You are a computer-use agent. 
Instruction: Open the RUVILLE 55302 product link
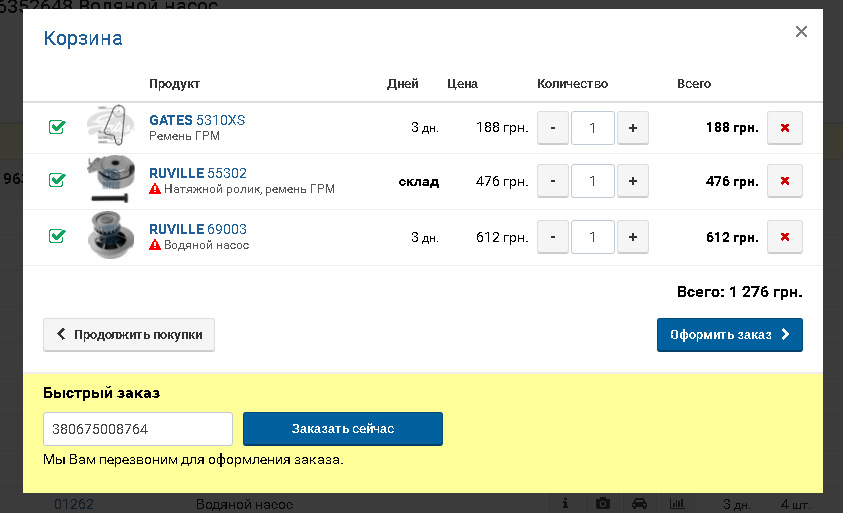pyautogui.click(x=198, y=173)
